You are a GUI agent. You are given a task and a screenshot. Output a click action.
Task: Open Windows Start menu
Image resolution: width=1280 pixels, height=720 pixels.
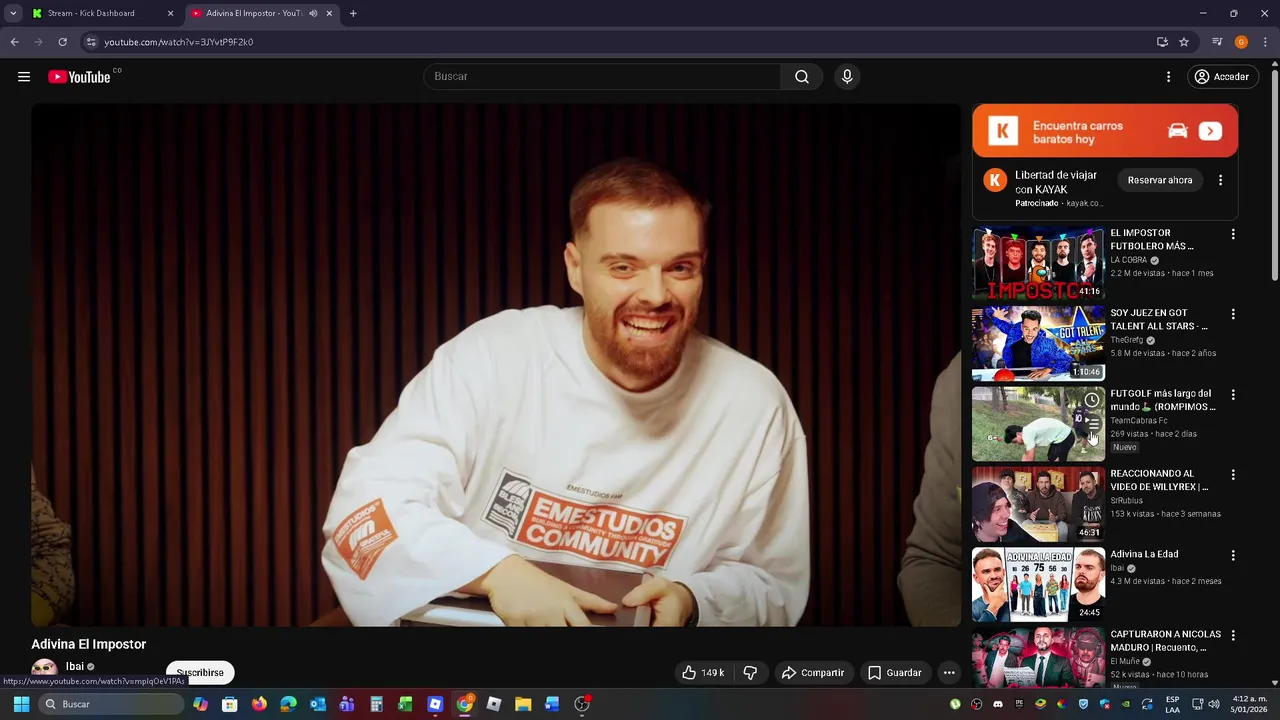point(21,704)
